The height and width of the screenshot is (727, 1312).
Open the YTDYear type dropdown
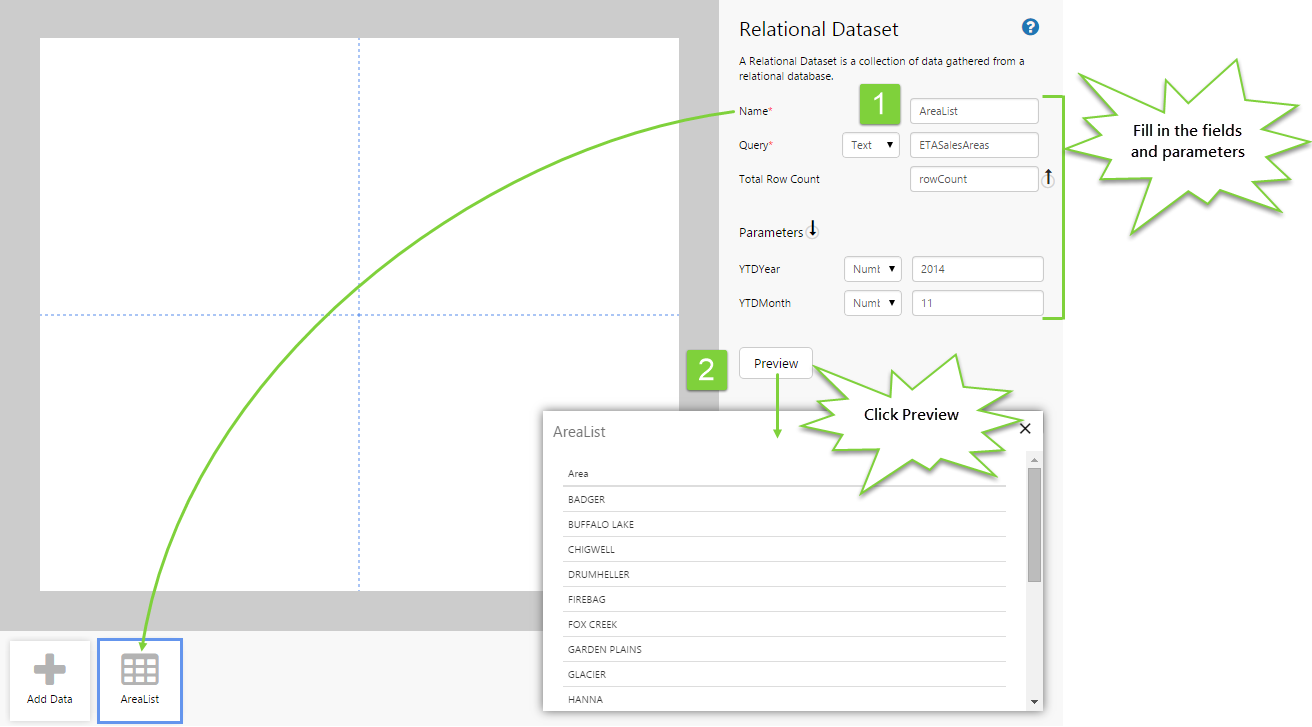tap(873, 269)
